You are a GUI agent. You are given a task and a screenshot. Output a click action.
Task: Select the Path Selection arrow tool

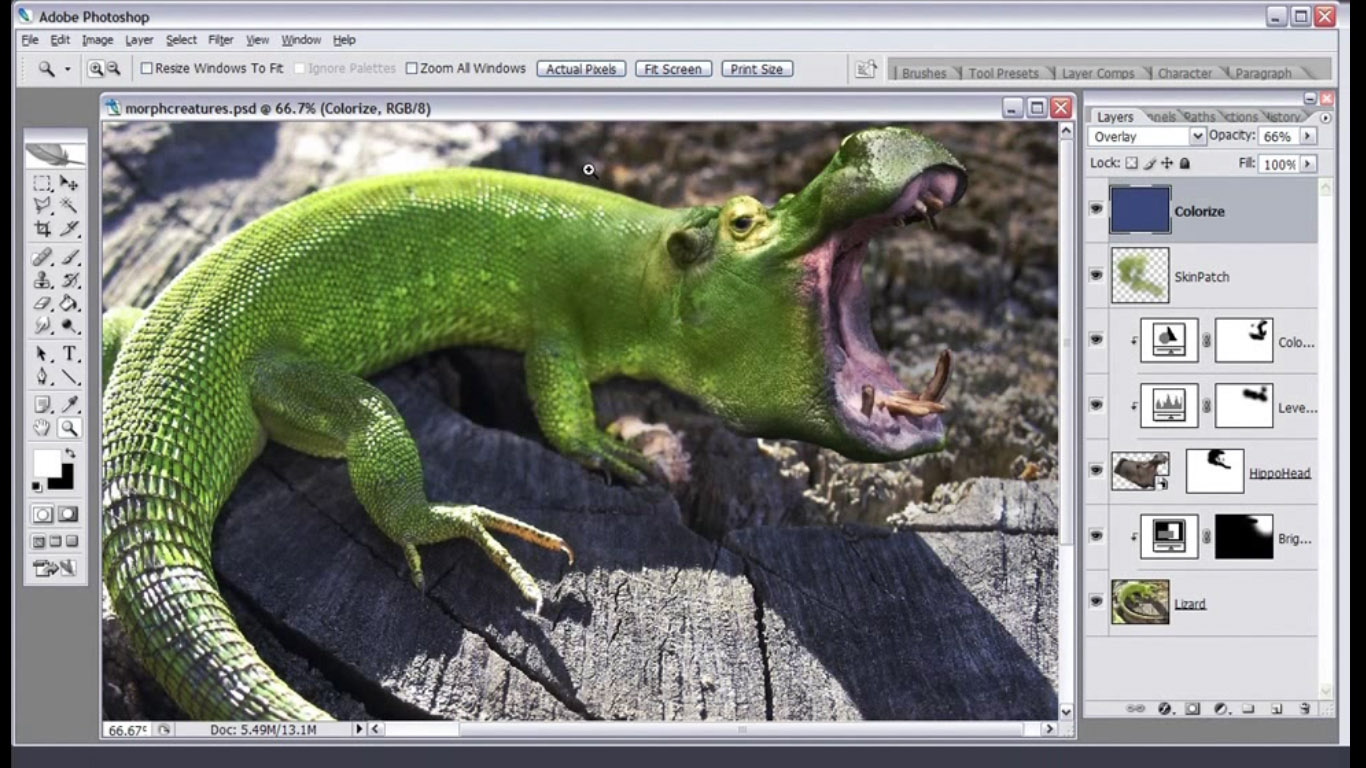click(x=42, y=354)
